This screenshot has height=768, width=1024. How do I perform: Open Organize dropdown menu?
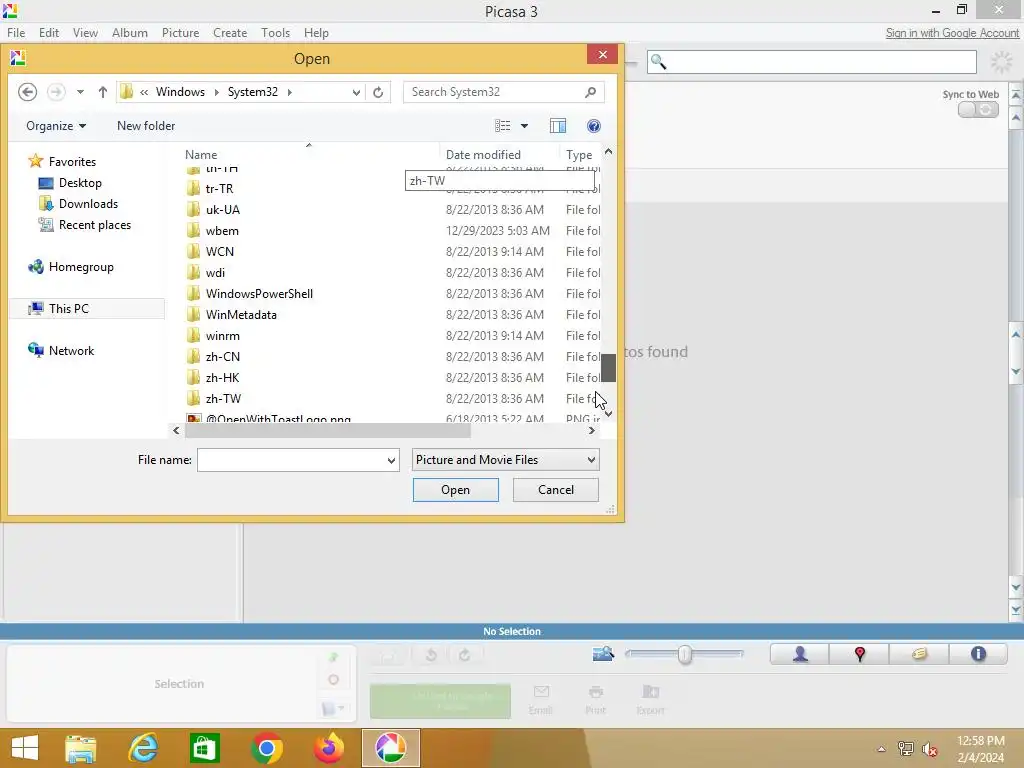tap(56, 125)
